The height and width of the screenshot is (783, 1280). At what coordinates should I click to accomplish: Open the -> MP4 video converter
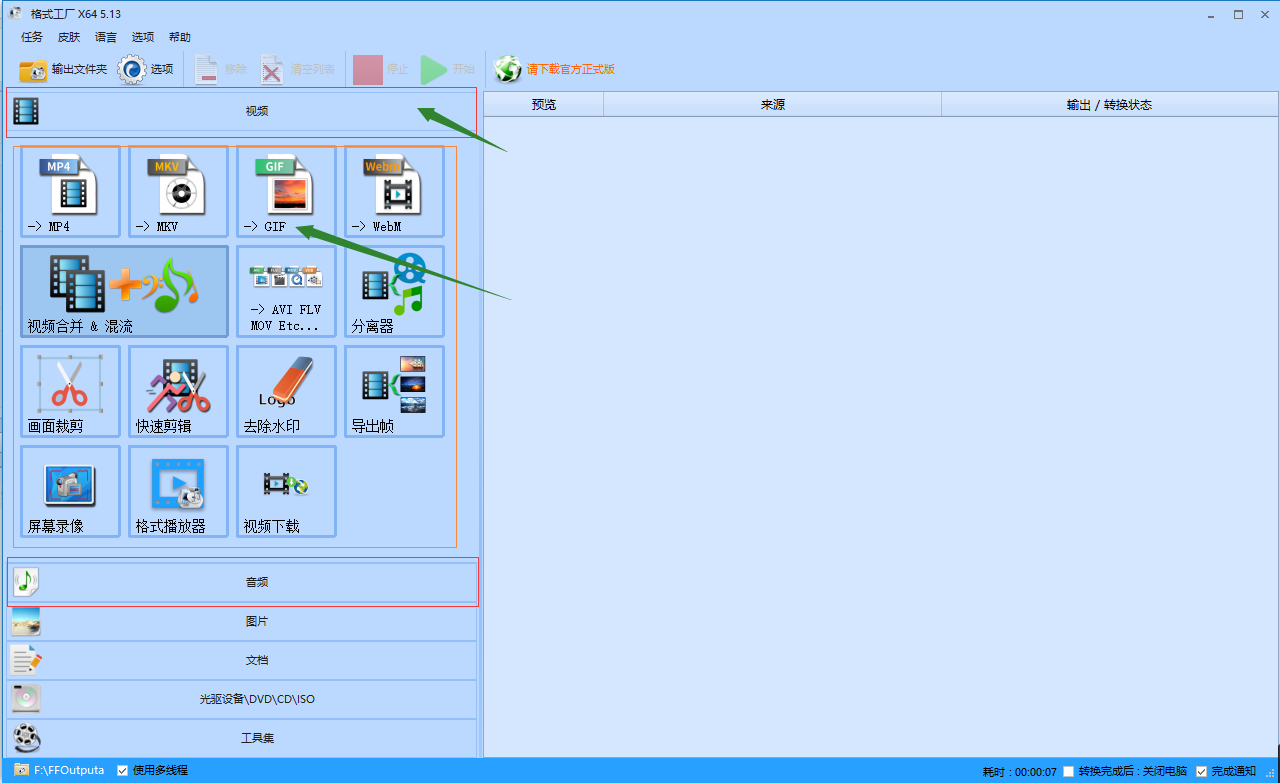coord(70,192)
